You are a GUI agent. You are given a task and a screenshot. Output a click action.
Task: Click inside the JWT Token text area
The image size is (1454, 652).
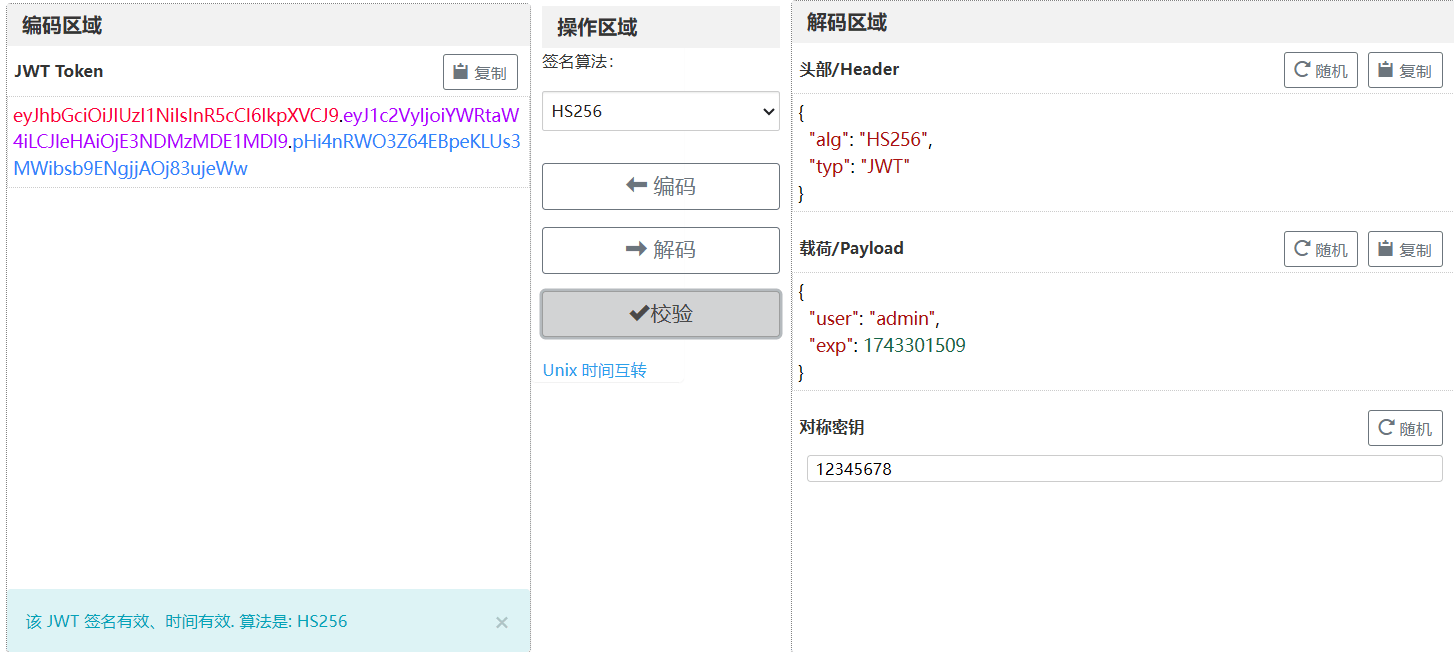coord(268,380)
